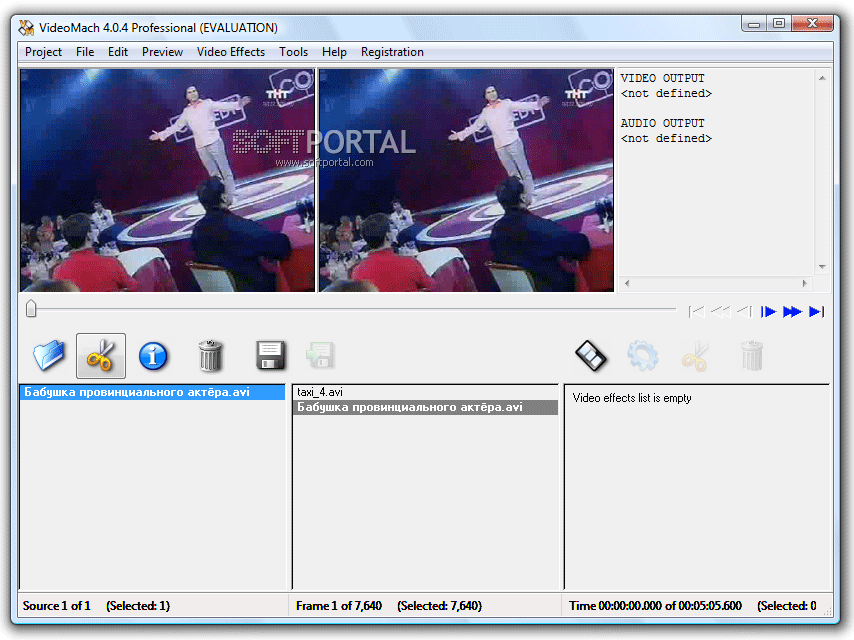Open the Registration menu

click(392, 52)
